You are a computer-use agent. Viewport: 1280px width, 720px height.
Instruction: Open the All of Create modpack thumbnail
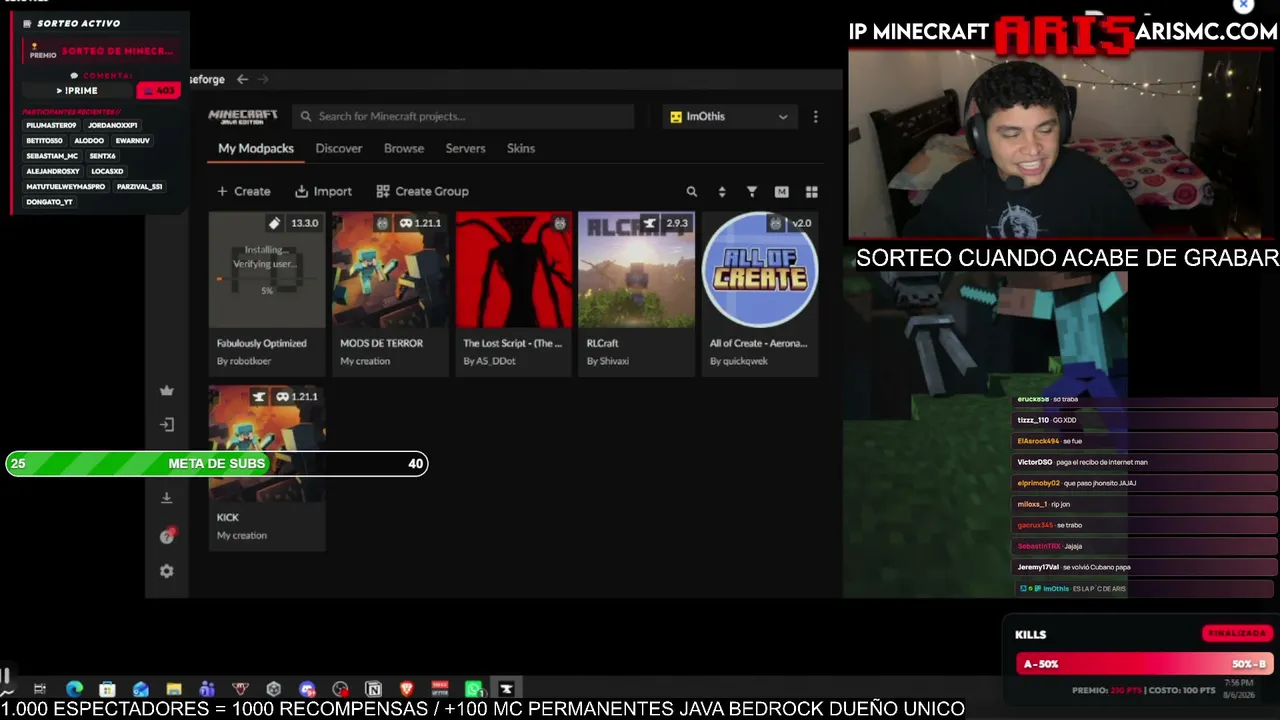[x=760, y=270]
